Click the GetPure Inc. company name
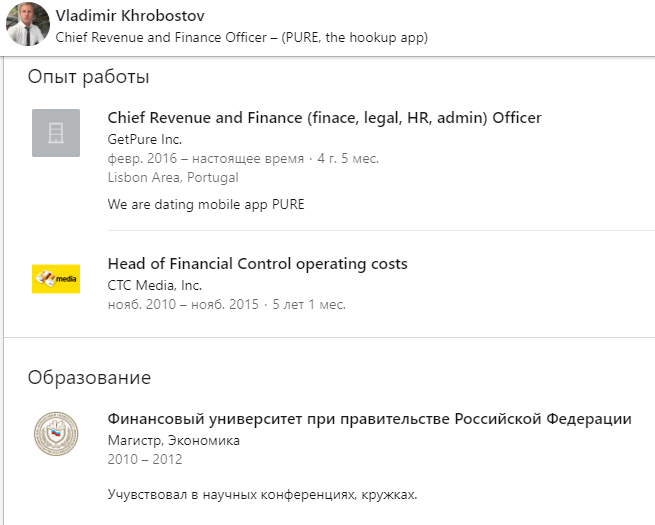655x525 pixels. (x=145, y=139)
